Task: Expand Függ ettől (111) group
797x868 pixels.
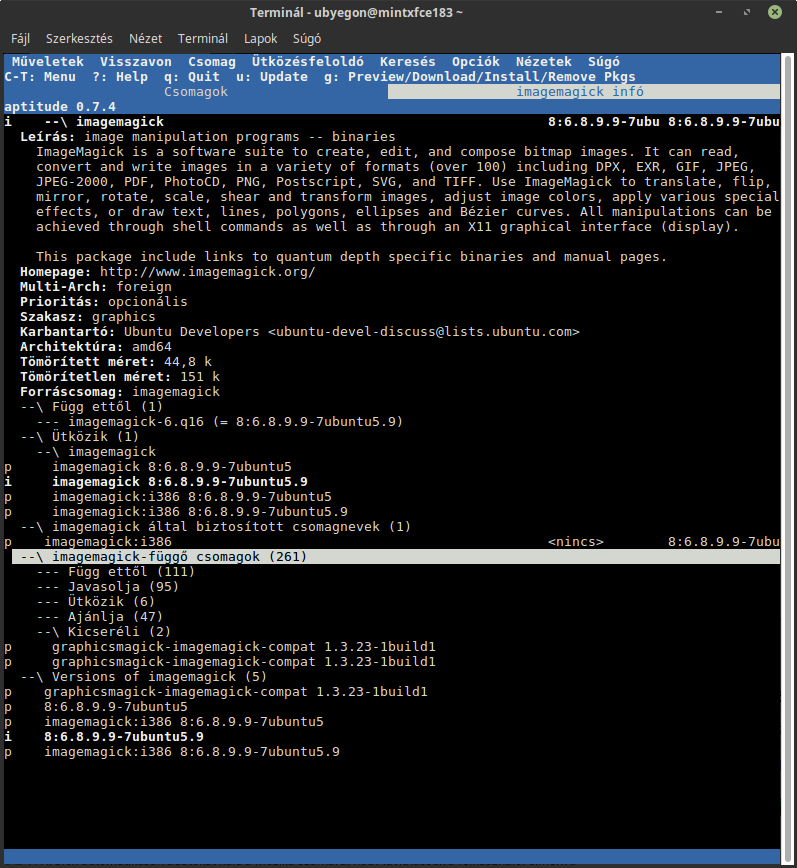Action: click(x=116, y=571)
